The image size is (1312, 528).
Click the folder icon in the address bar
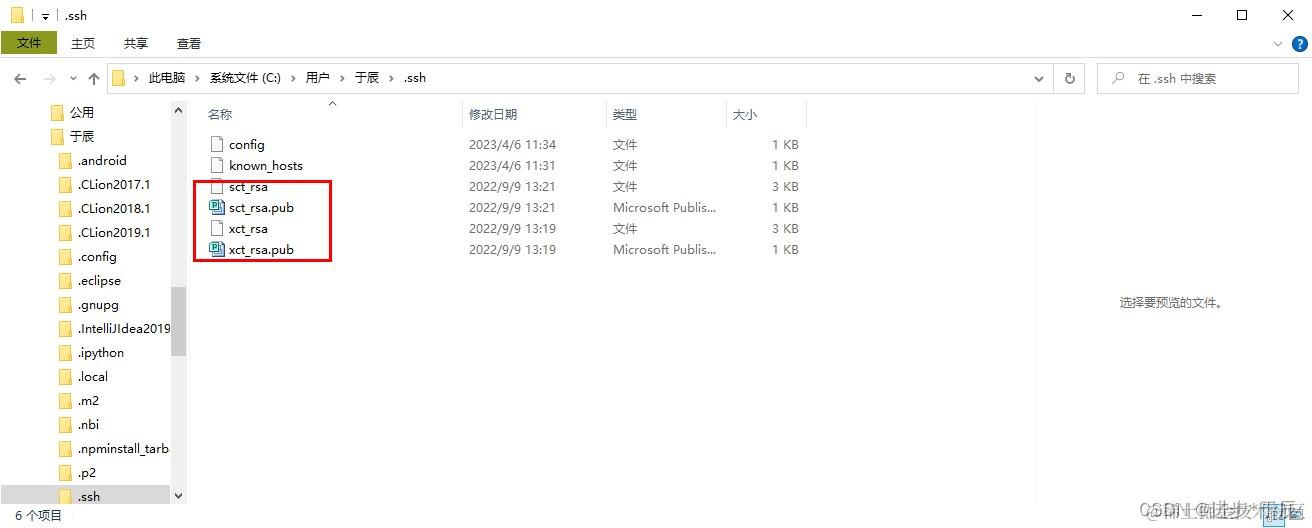[118, 78]
